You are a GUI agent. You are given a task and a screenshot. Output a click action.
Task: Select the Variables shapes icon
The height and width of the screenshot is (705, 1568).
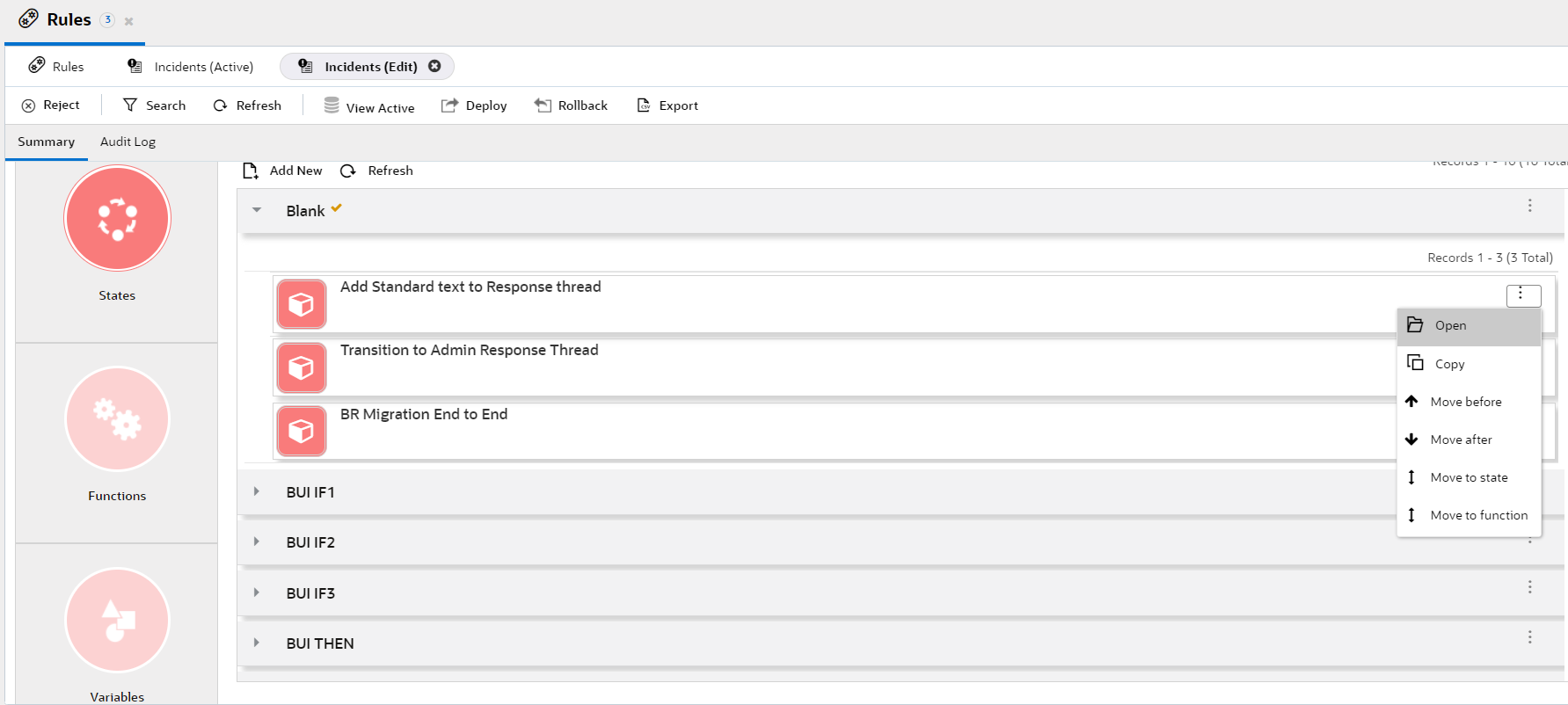coord(117,620)
